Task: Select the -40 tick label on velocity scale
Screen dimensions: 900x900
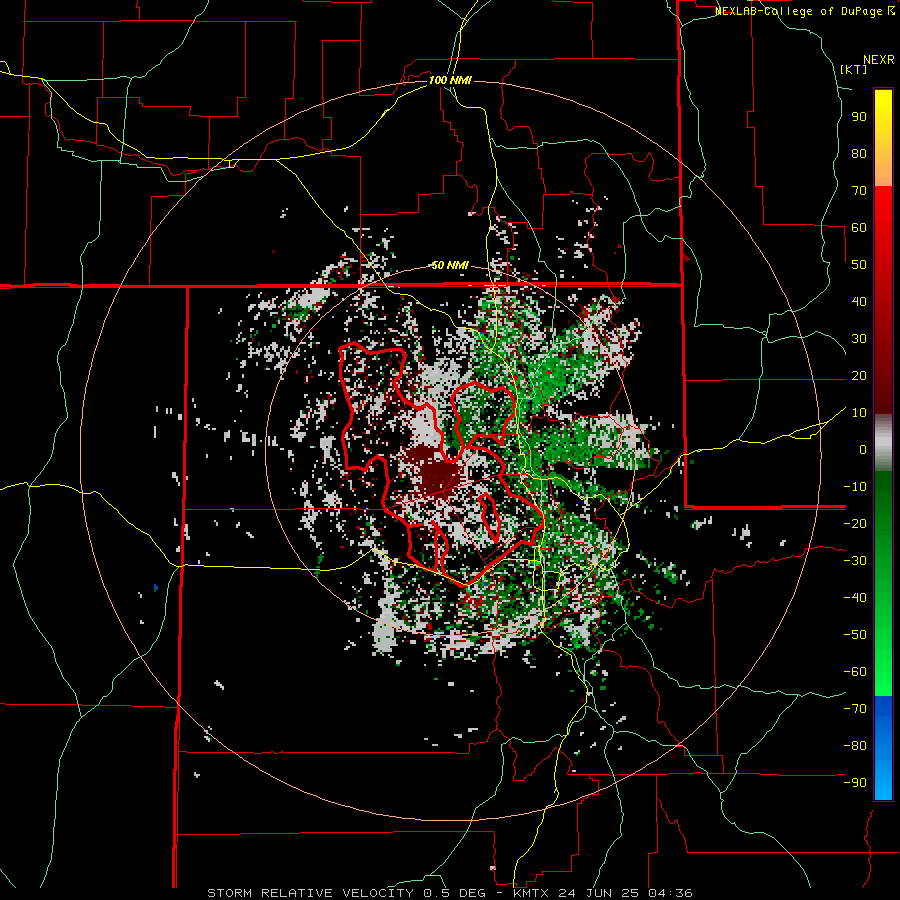Action: click(x=855, y=598)
